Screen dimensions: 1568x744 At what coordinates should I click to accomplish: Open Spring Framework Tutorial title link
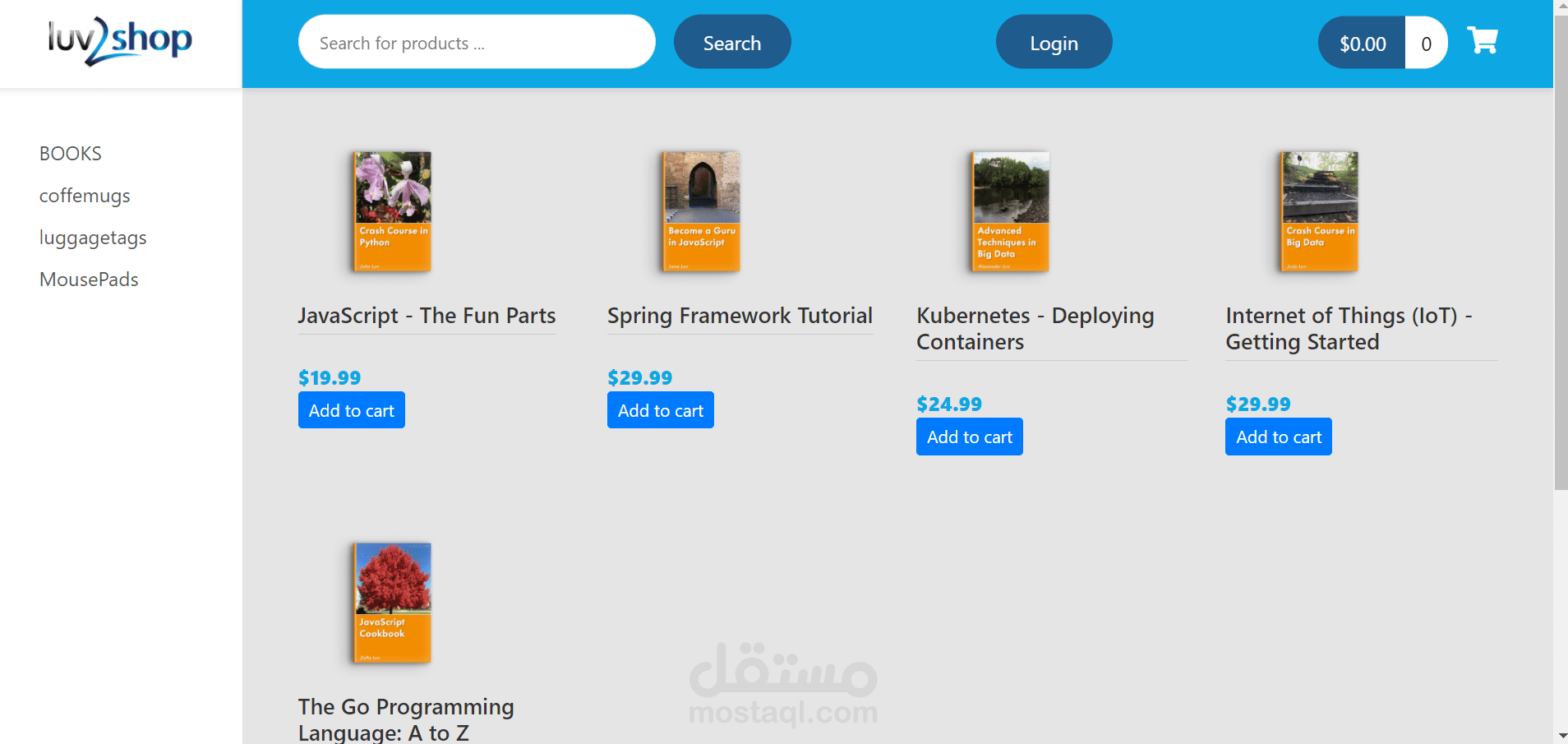(740, 316)
